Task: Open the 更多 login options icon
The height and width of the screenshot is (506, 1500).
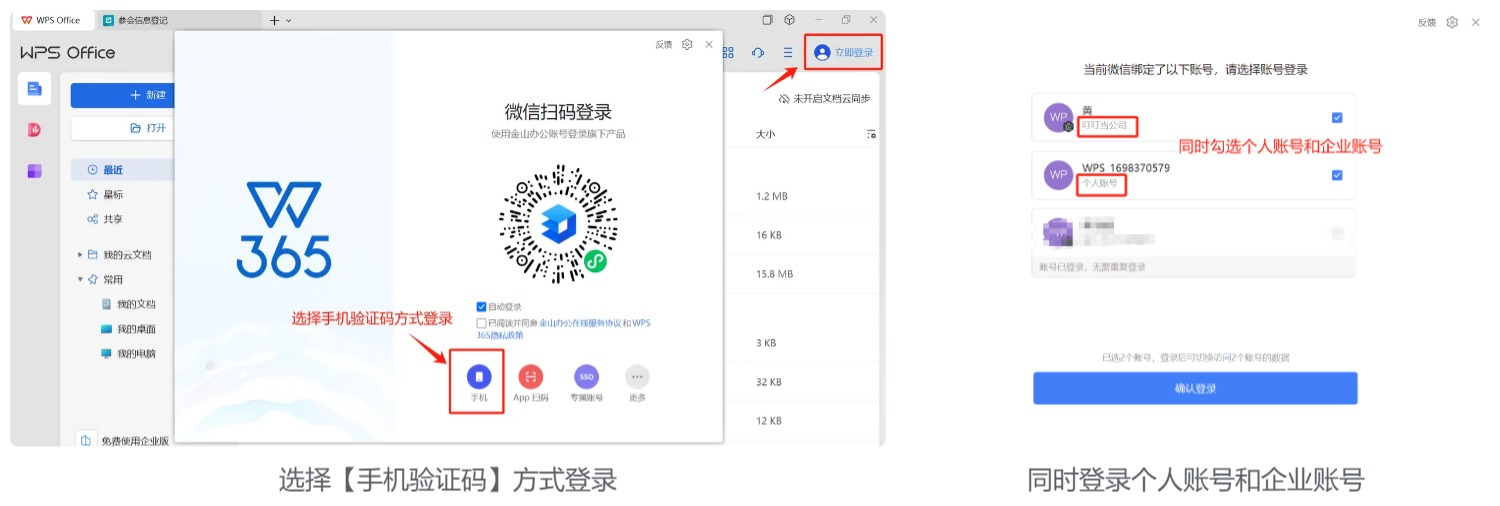Action: click(637, 377)
